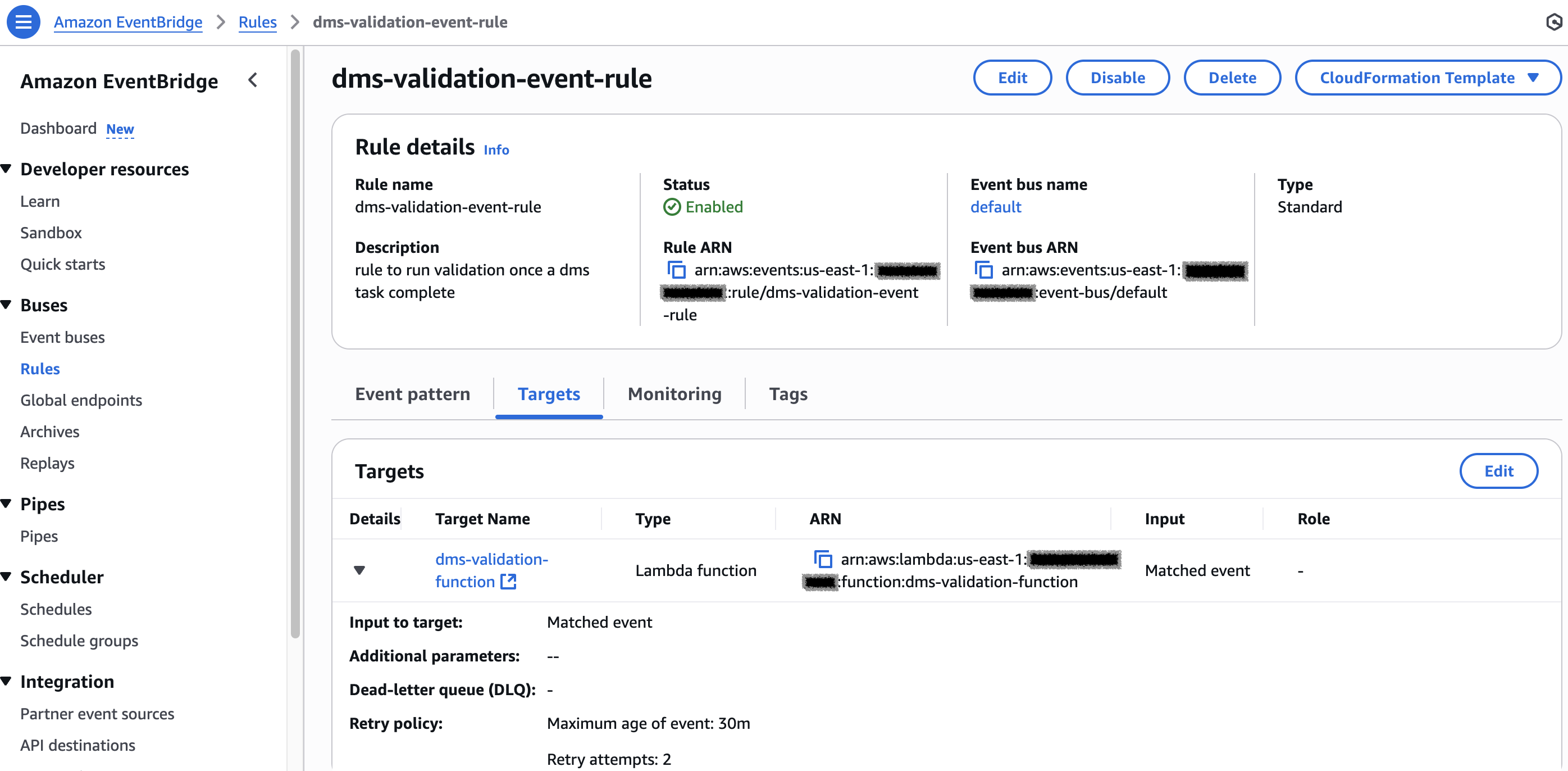Click the Disable rule button
This screenshot has height=771, width=1568.
1117,78
